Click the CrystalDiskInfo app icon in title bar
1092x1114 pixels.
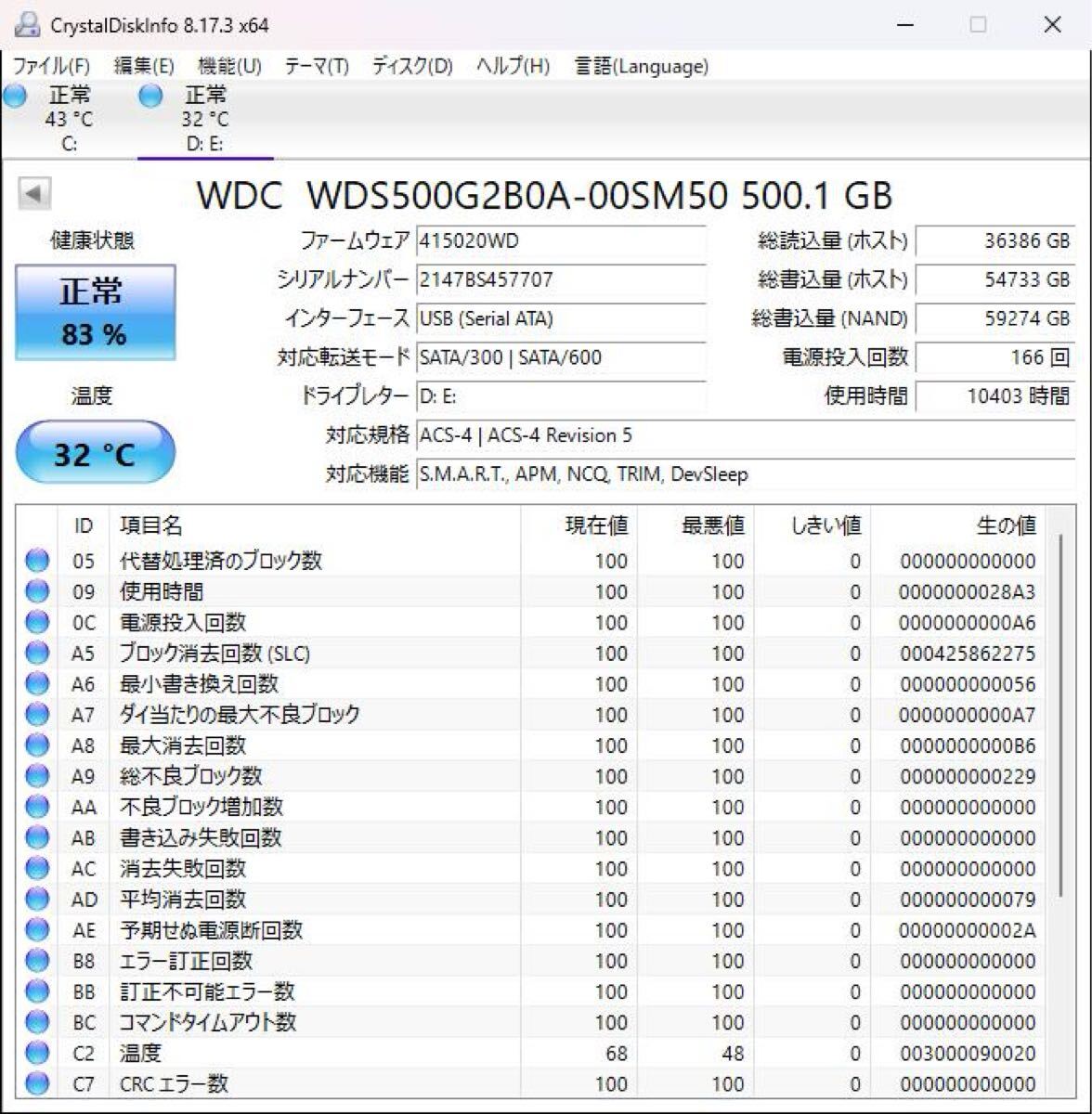(29, 25)
